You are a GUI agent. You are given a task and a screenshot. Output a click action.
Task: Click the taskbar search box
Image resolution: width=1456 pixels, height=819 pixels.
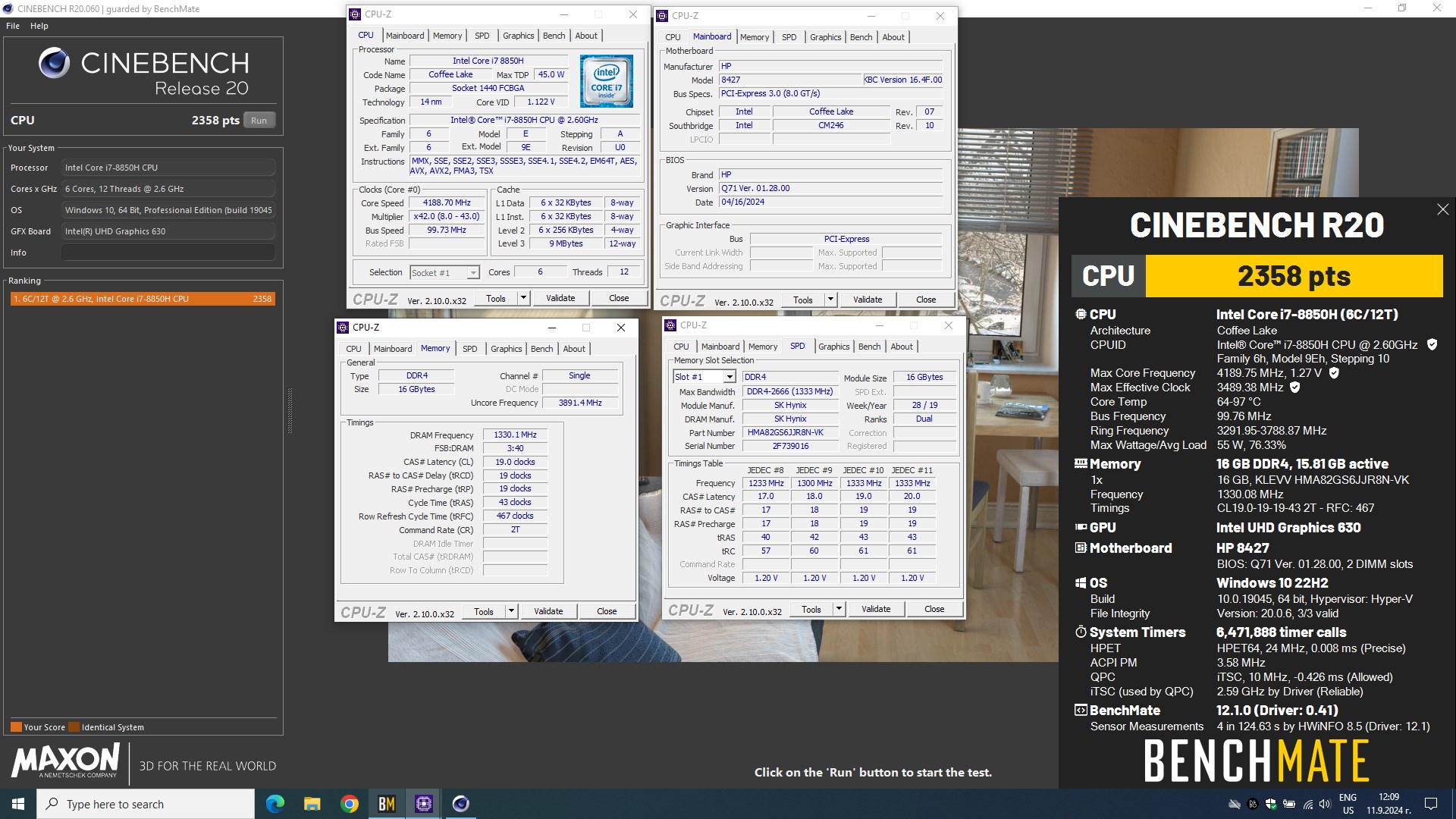(x=146, y=804)
